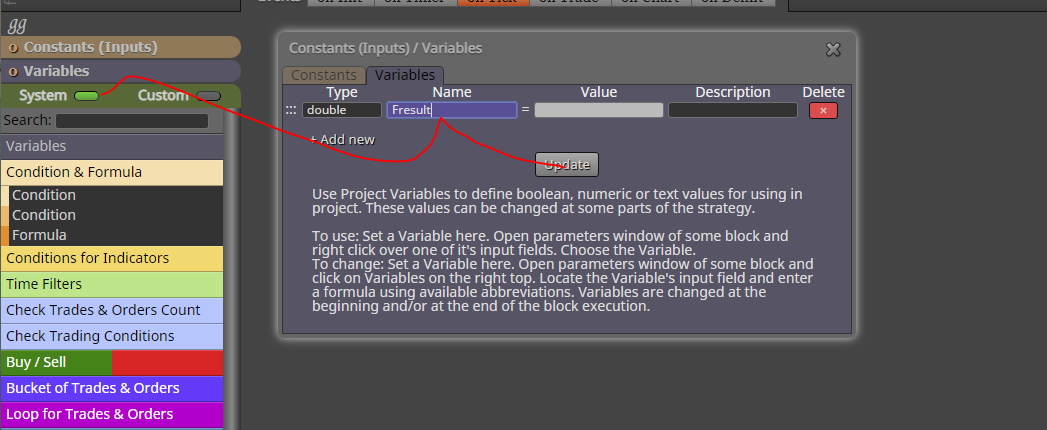The image size is (1047, 430).
Task: Expand Check Trading Conditions category
Action: tap(112, 337)
